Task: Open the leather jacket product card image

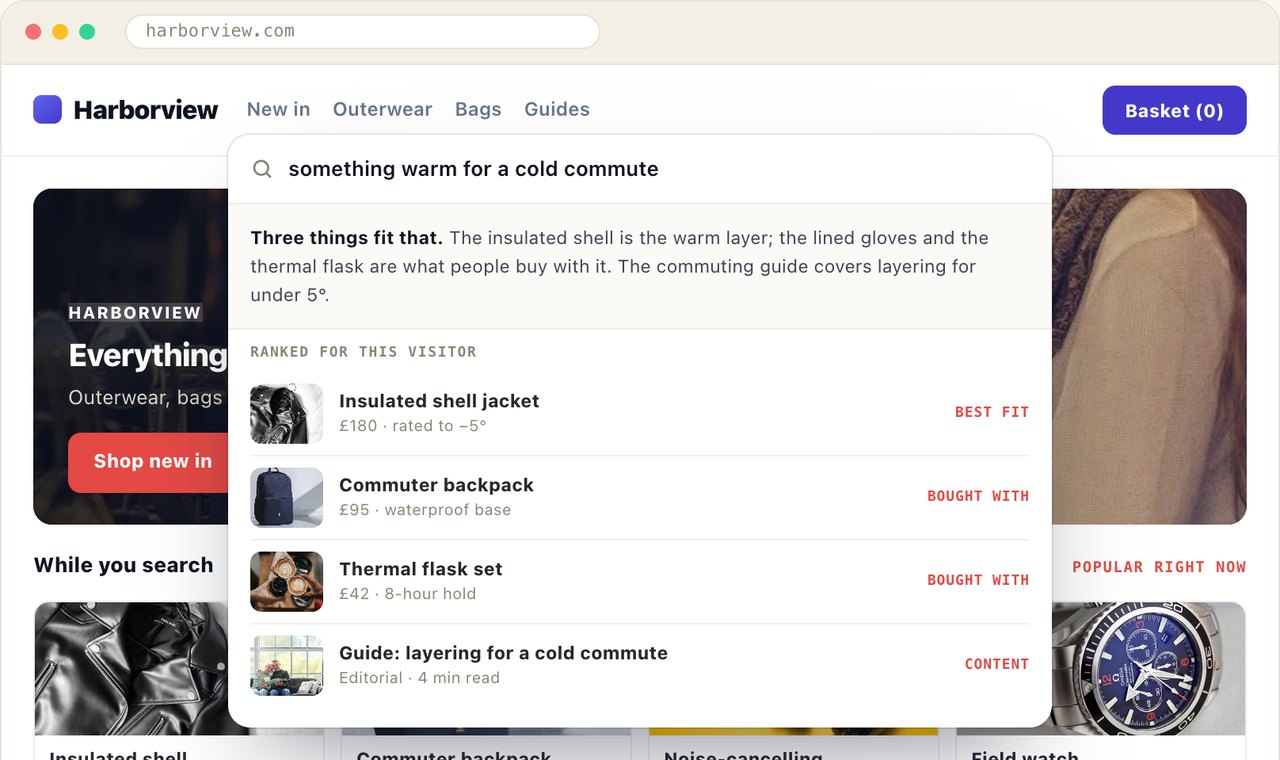Action: click(133, 668)
